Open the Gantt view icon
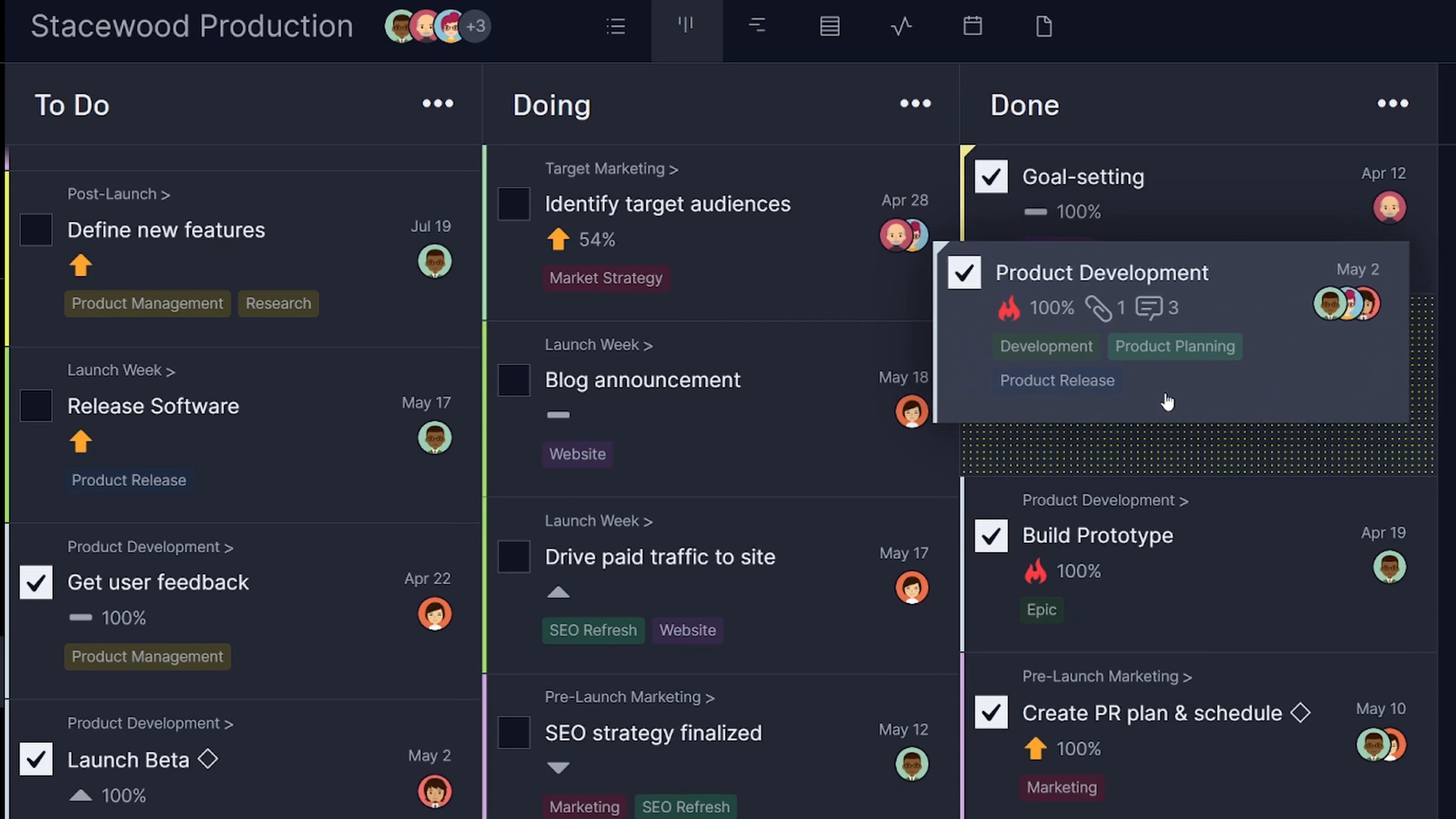This screenshot has width=1456, height=819. tap(757, 26)
